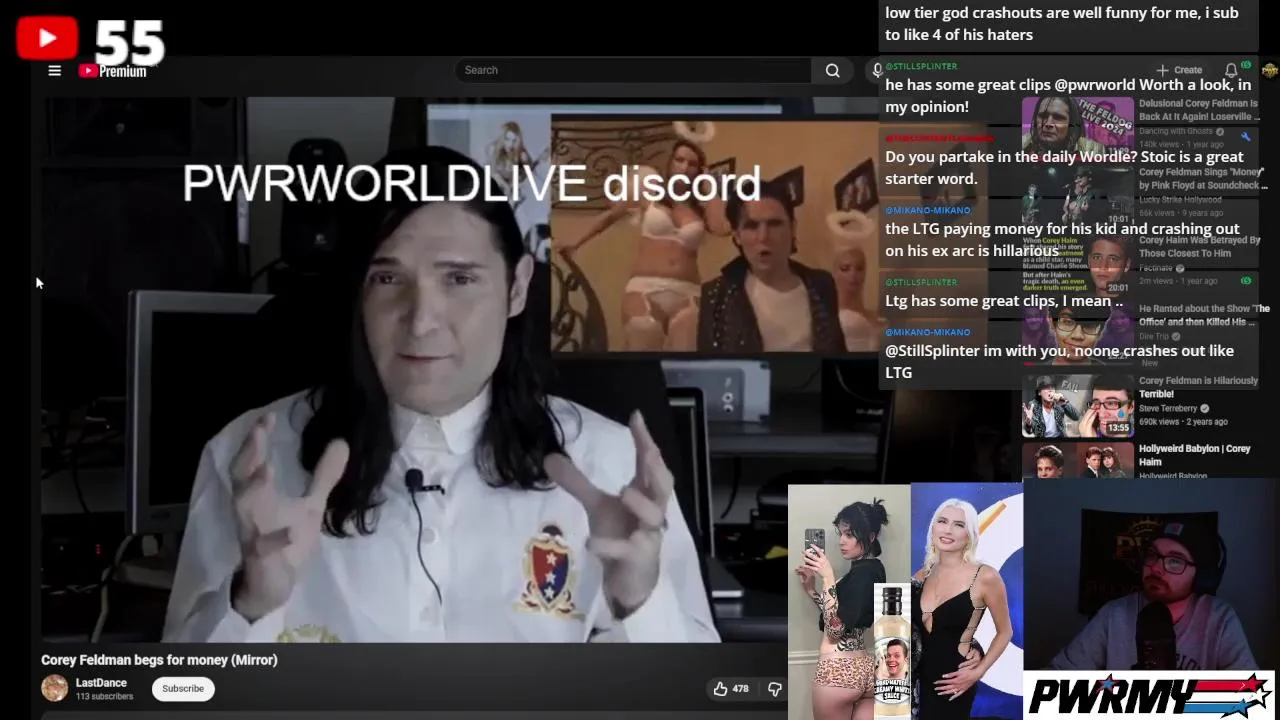The width and height of the screenshot is (1280, 720).
Task: Subscribe to the LastDance channel
Action: click(183, 688)
